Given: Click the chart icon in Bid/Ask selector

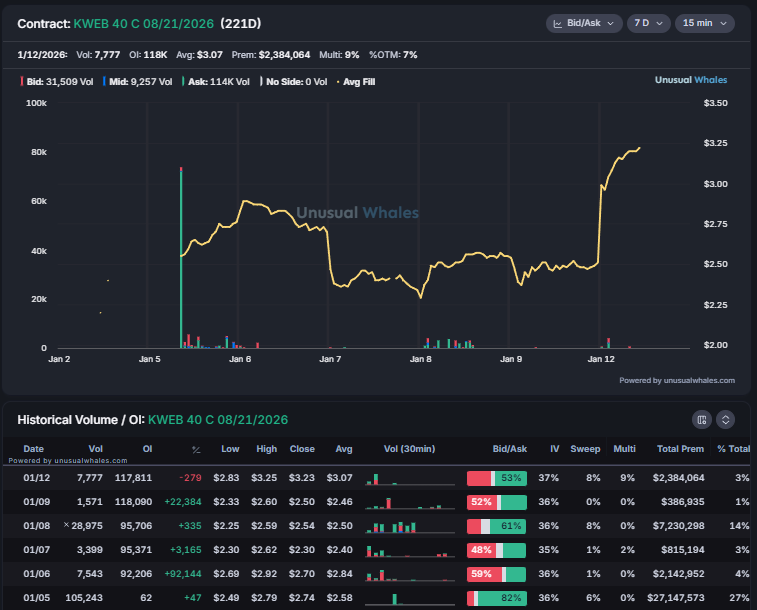Looking at the screenshot, I should tap(558, 23).
